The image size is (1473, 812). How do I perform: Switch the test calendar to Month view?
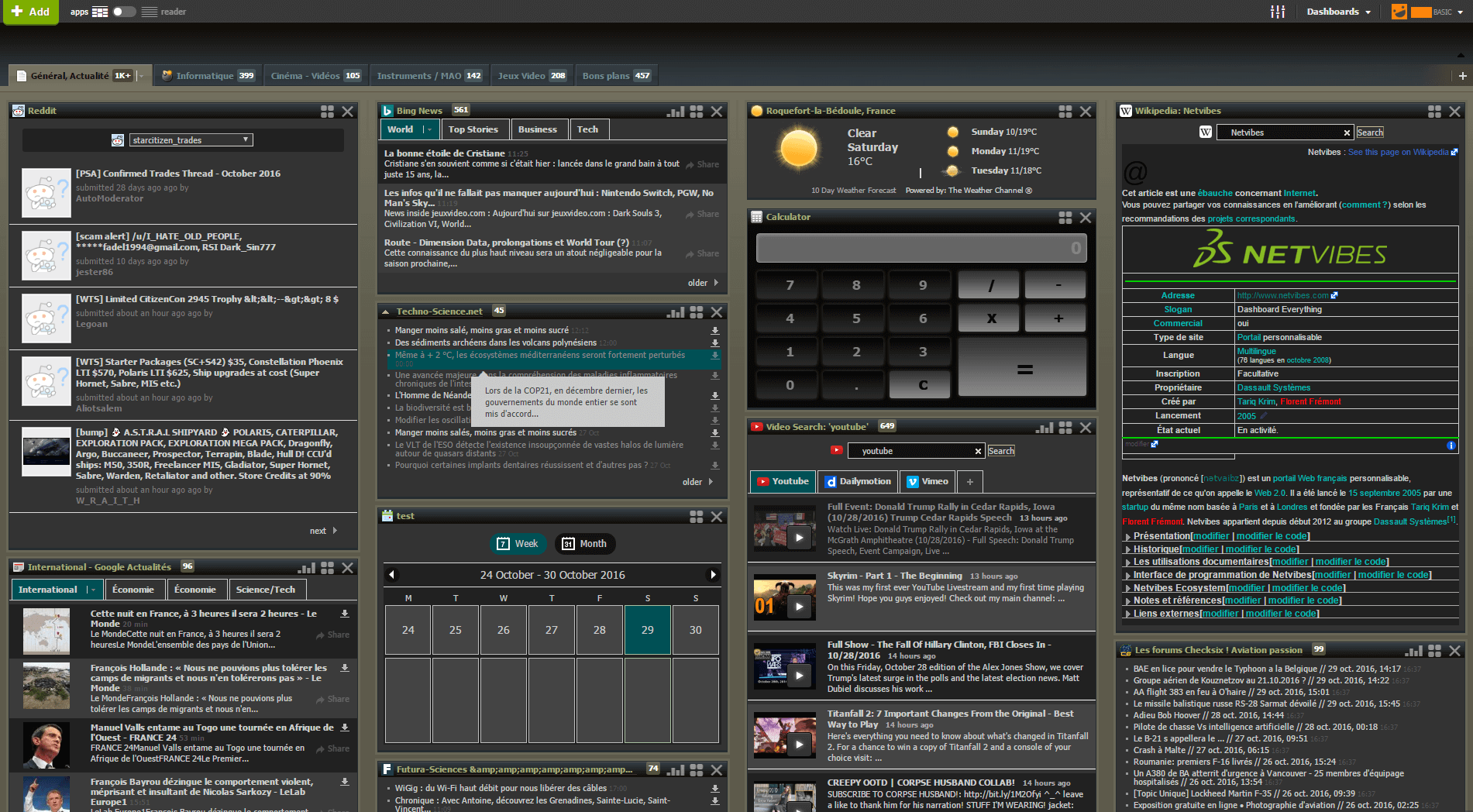[585, 543]
